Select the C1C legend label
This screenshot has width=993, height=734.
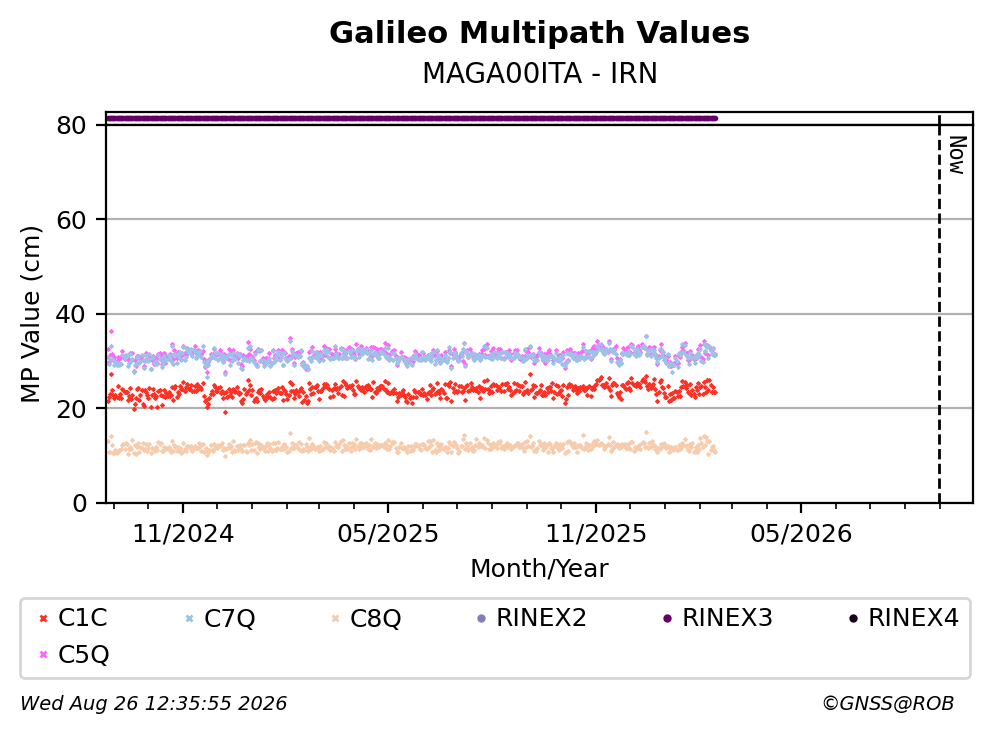(x=82, y=617)
